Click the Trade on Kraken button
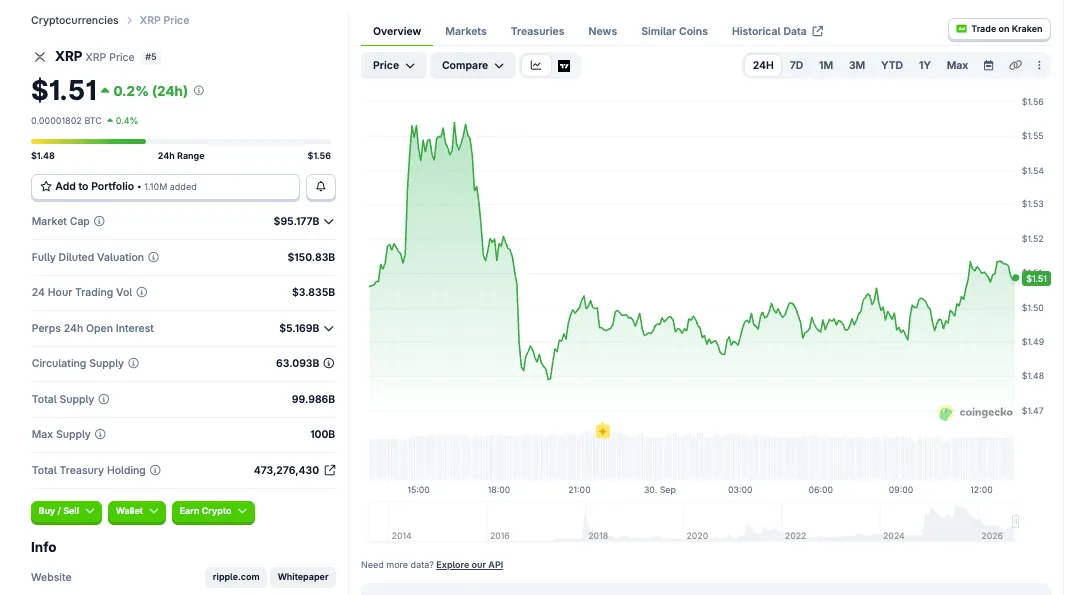This screenshot has width=1066, height=595. coord(999,29)
